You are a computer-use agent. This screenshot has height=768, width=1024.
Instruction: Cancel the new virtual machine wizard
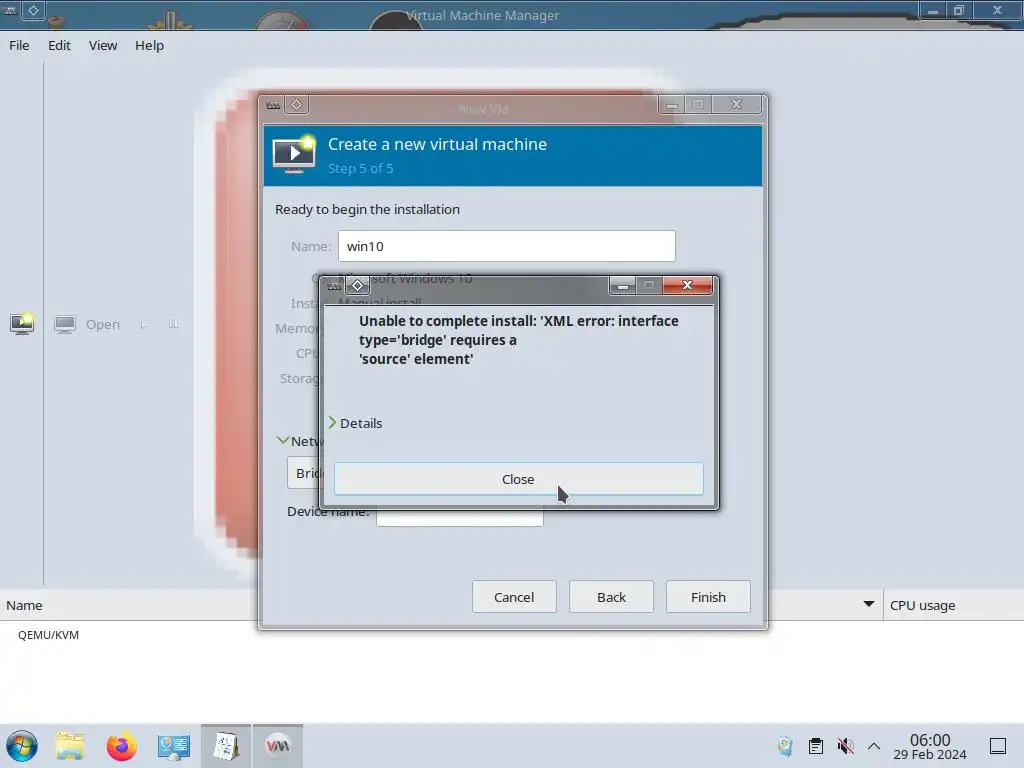pos(514,597)
